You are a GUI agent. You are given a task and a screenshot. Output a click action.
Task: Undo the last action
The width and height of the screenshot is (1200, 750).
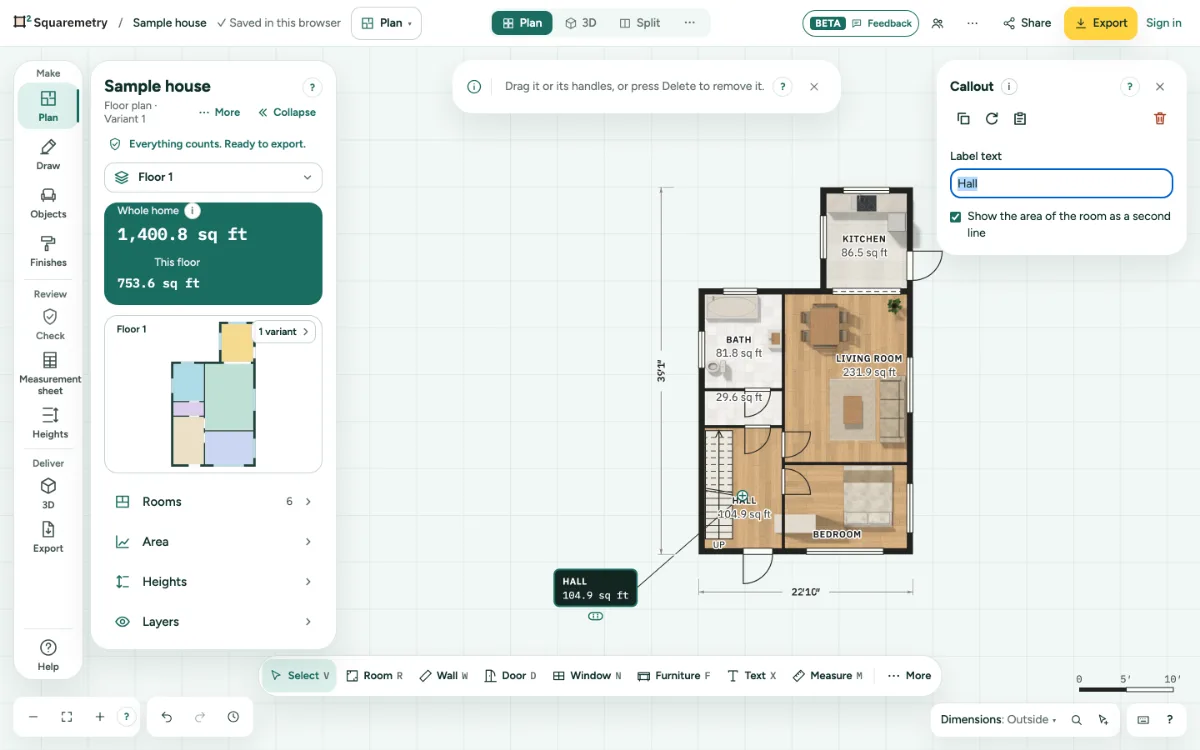click(167, 717)
